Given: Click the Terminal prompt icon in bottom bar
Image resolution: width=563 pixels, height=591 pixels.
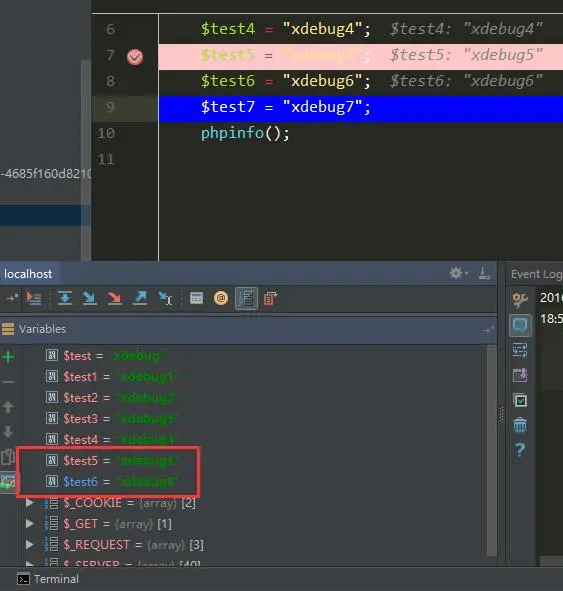Looking at the screenshot, I should 23,579.
